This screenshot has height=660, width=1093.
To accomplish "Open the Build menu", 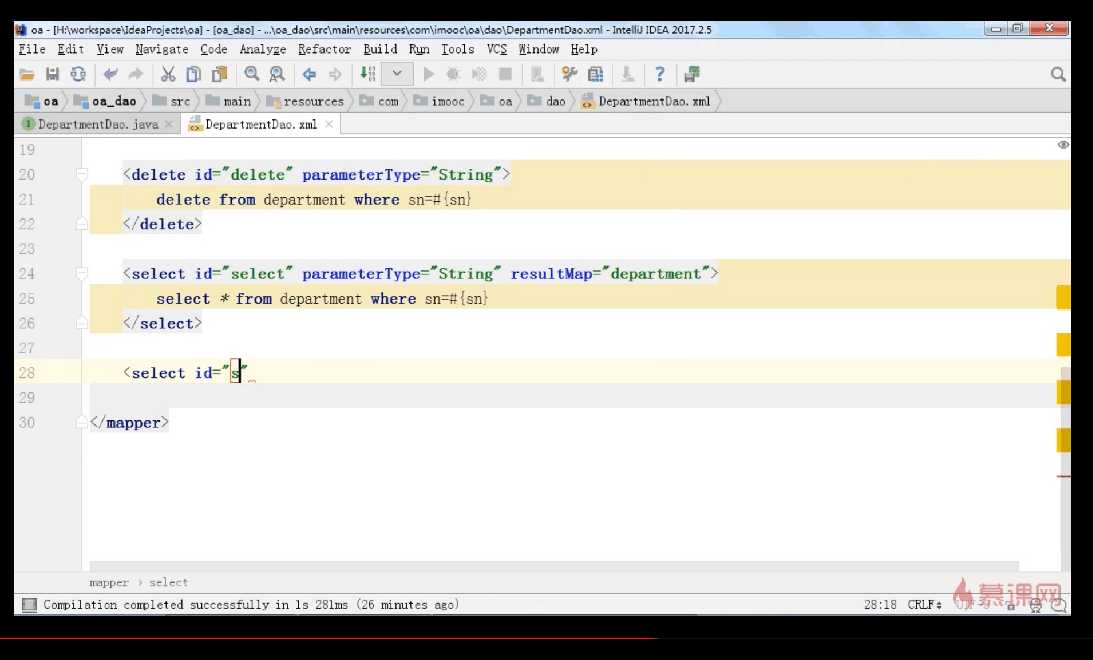I will tap(380, 49).
